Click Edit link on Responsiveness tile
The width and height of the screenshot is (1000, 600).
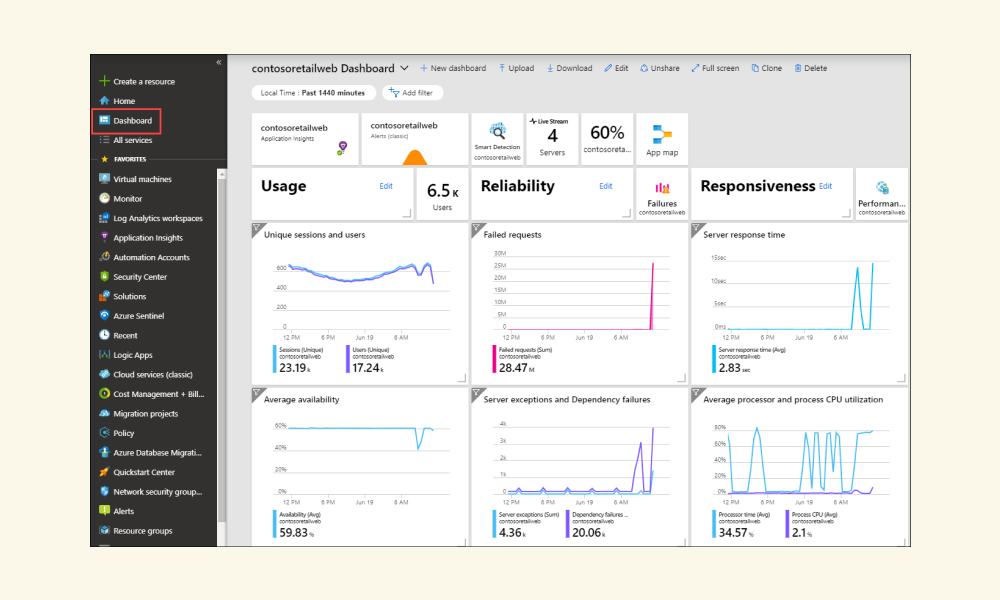(x=825, y=186)
